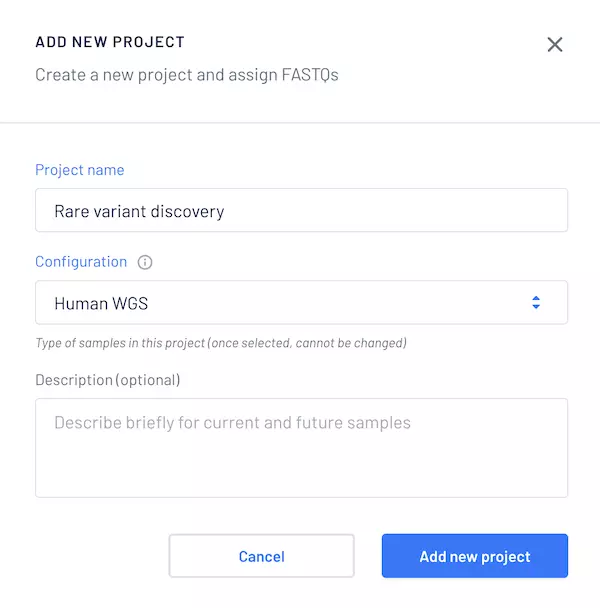600x608 pixels.
Task: Click the Configuration label text
Action: coord(81,261)
